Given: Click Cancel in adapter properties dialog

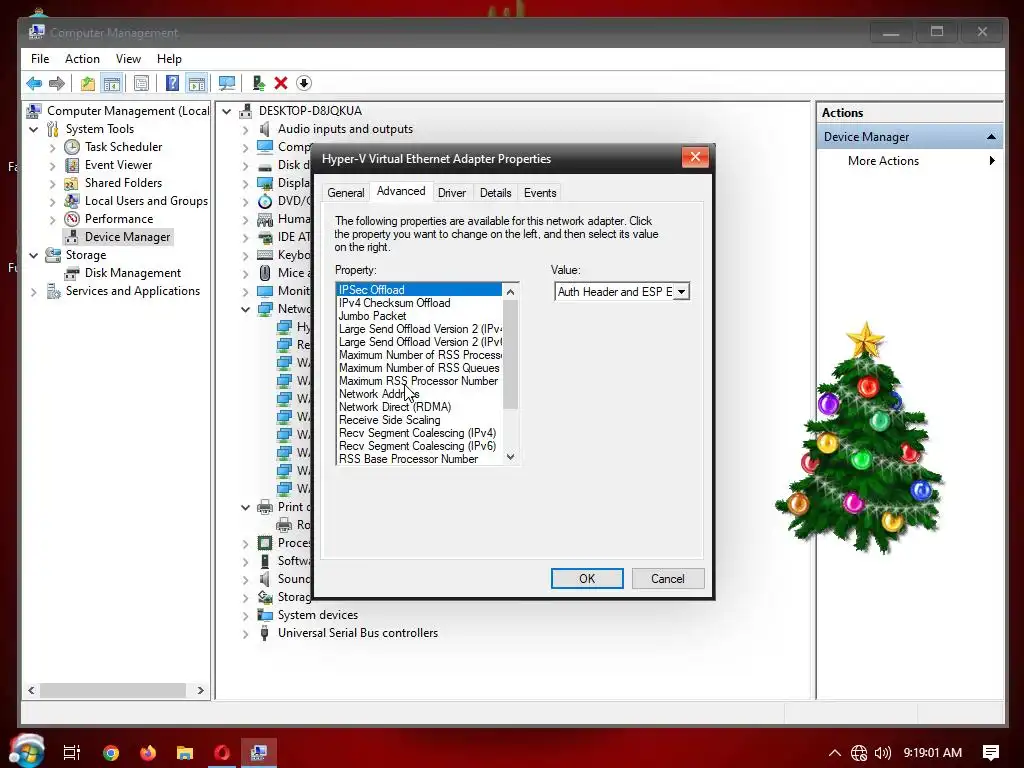Looking at the screenshot, I should [667, 579].
